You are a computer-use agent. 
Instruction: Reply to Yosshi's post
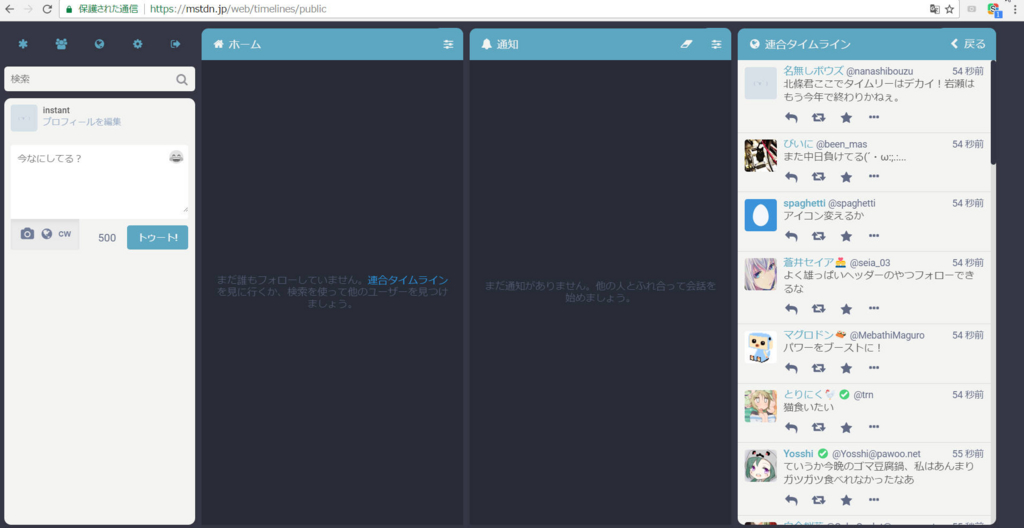pyautogui.click(x=791, y=500)
